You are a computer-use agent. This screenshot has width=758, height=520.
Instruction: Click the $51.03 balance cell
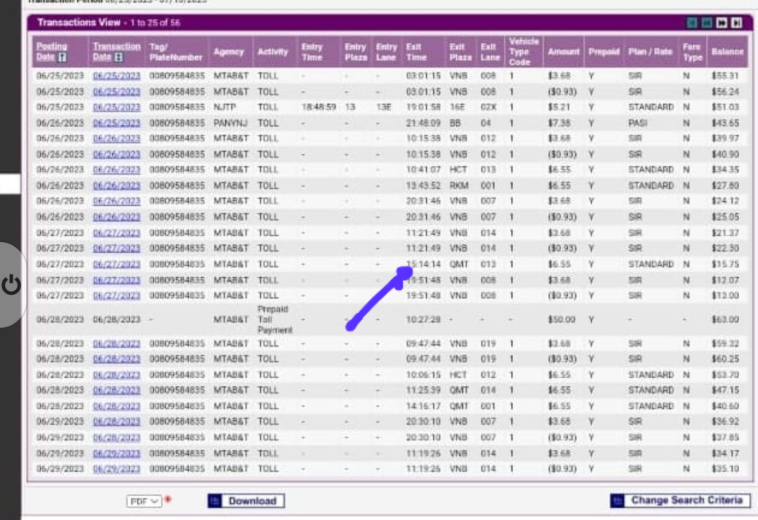click(725, 107)
